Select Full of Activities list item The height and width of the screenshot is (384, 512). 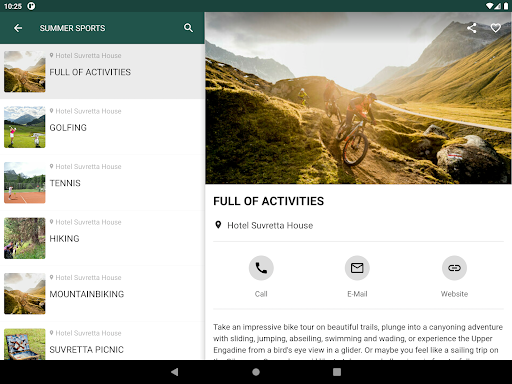(102, 72)
